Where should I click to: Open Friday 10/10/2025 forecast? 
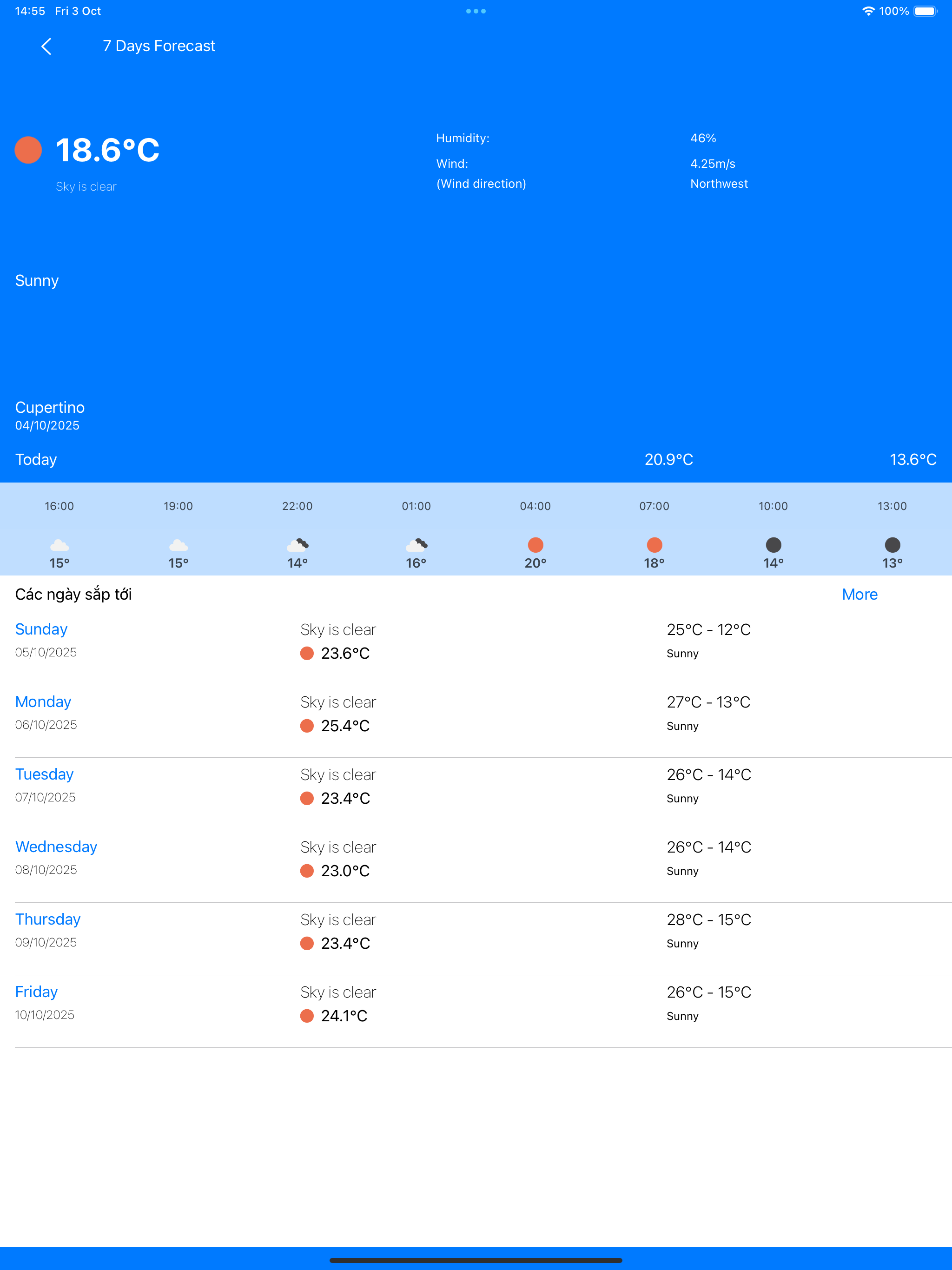tap(36, 992)
